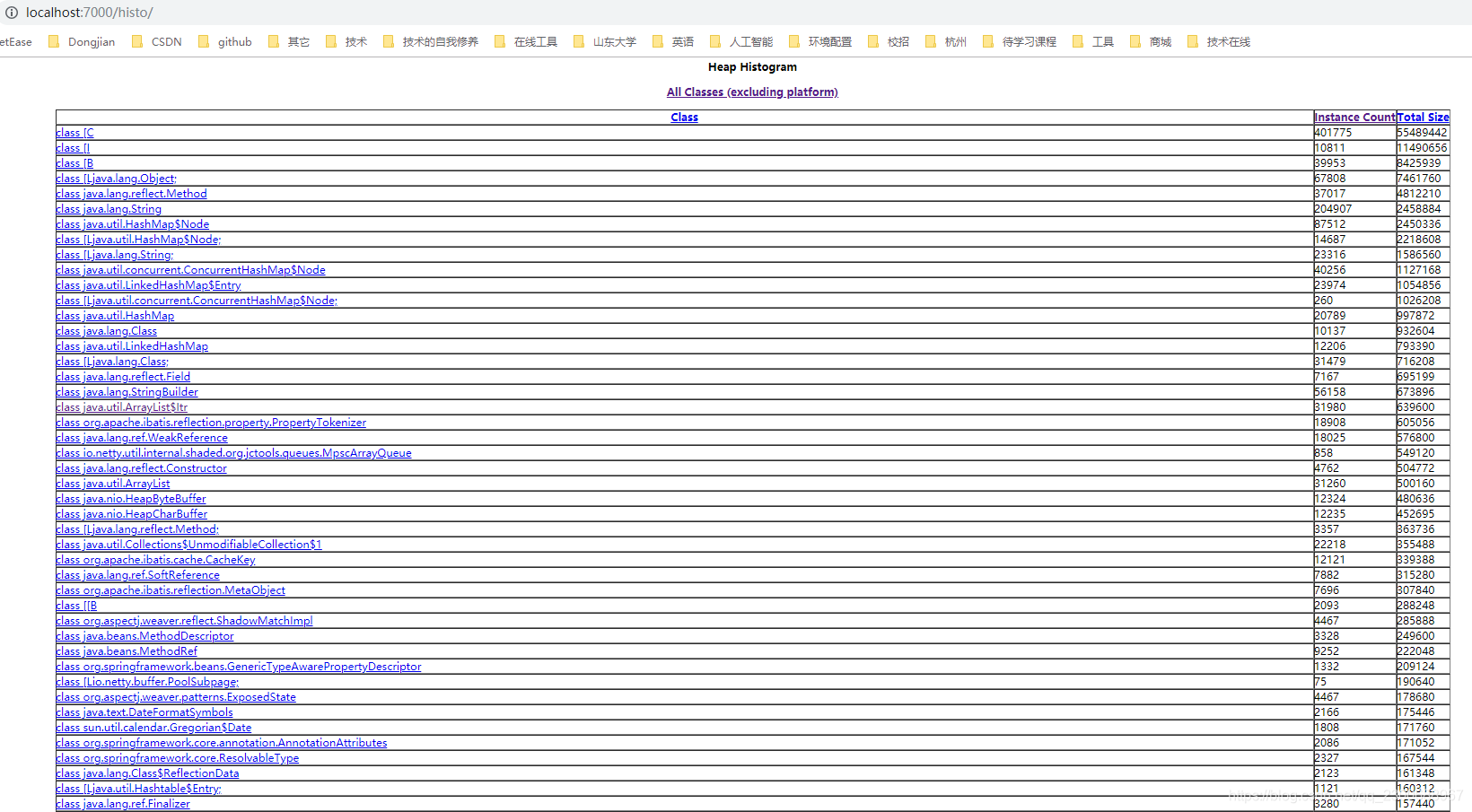The image size is (1472, 812).
Task: Open class java.nio.HeapByteBuffer link
Action: click(131, 499)
